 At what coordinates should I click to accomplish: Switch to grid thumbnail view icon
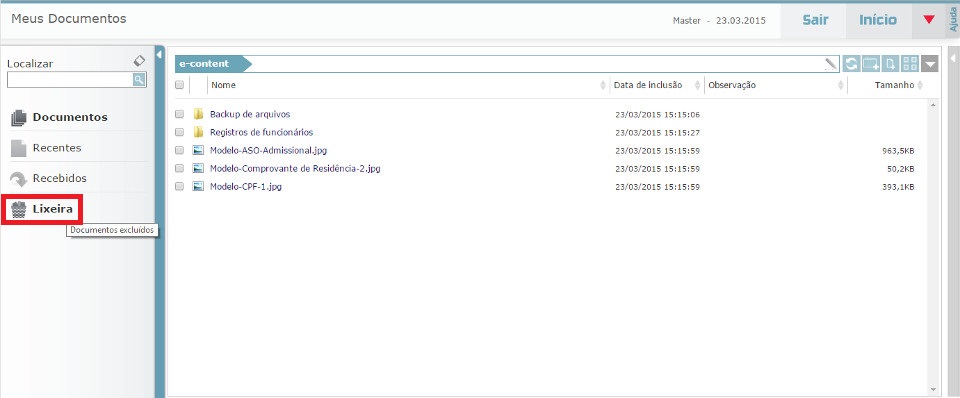click(910, 64)
